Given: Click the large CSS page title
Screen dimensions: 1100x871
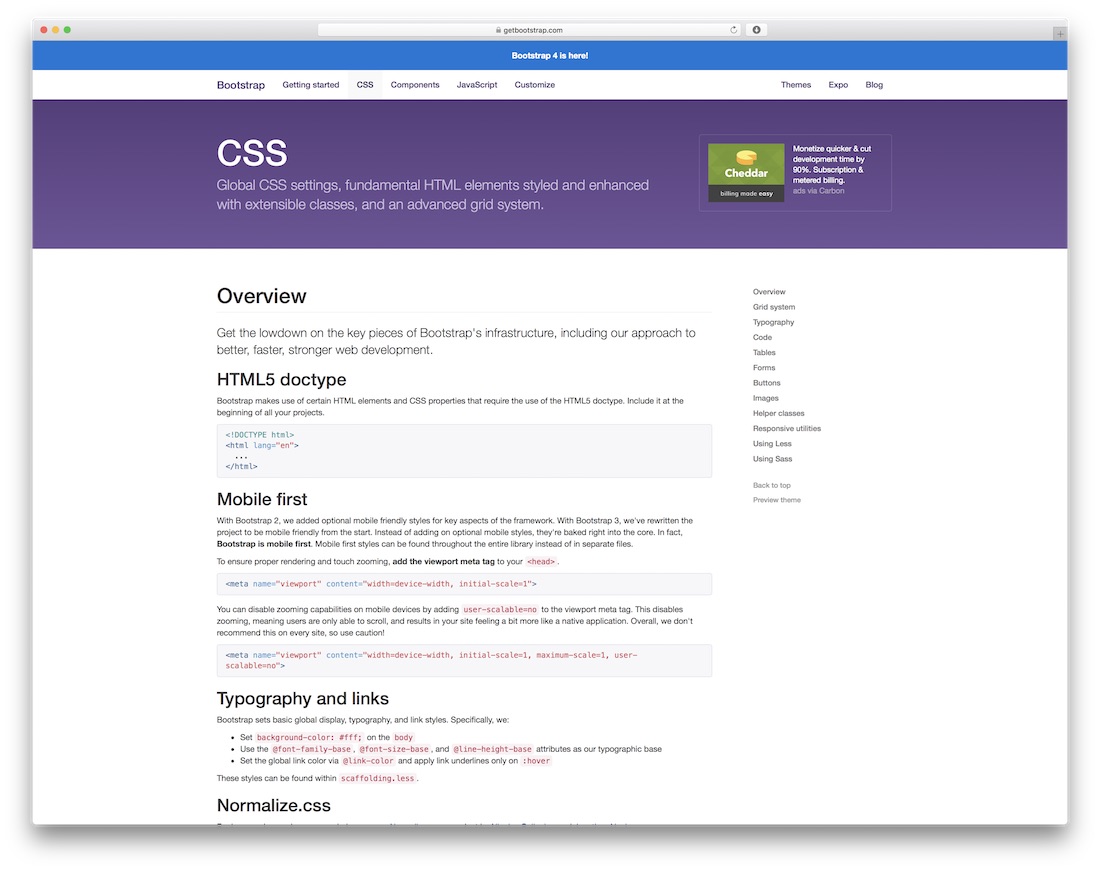Looking at the screenshot, I should pos(252,153).
